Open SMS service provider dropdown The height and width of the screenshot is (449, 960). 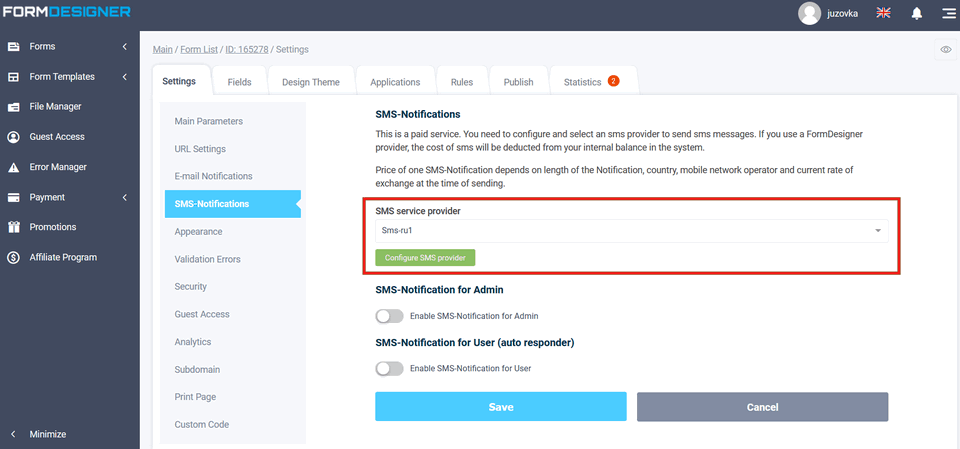(x=630, y=231)
